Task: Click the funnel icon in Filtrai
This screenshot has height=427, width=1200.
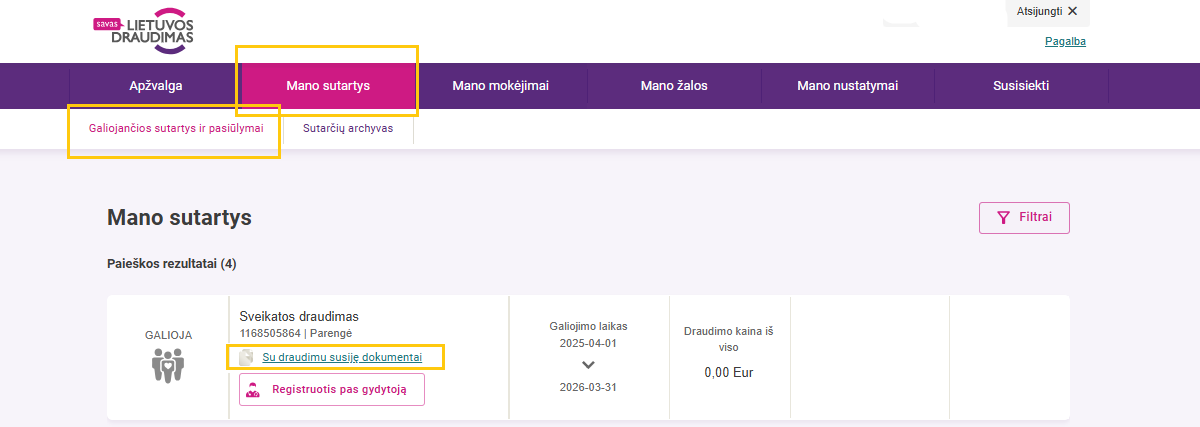Action: pyautogui.click(x=1004, y=218)
